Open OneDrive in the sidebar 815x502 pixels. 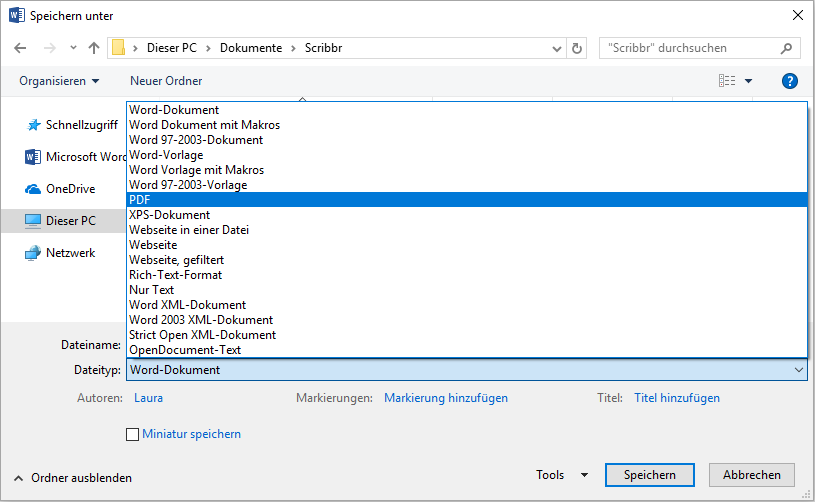pos(60,189)
